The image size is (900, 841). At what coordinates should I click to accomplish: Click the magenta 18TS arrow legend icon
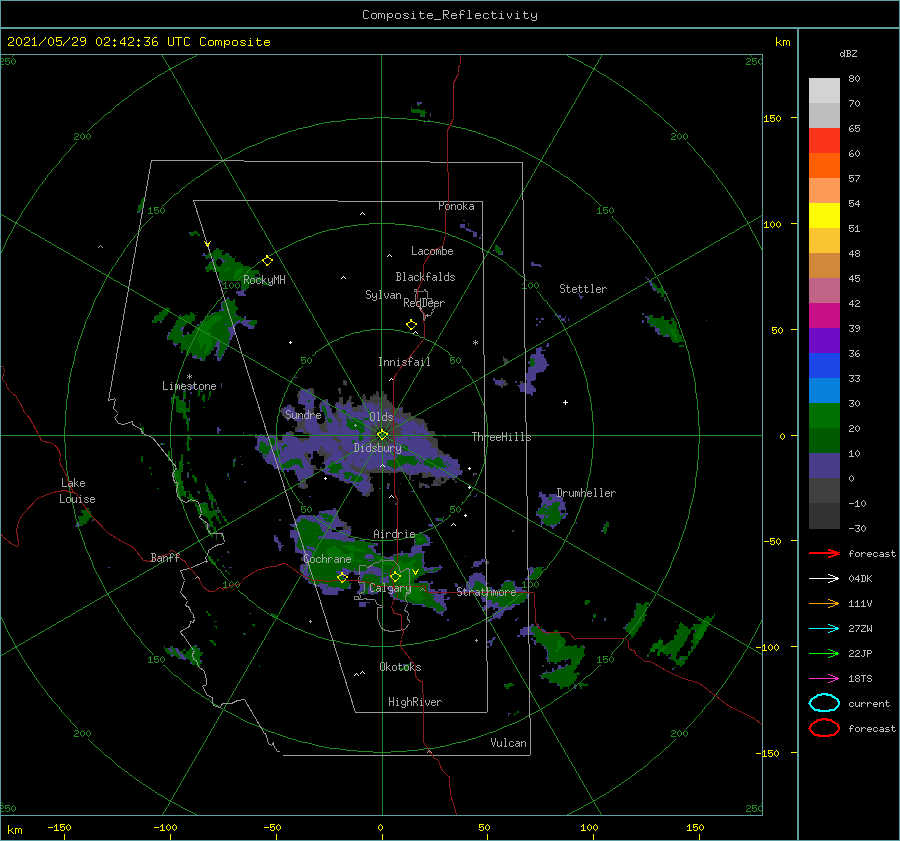824,679
